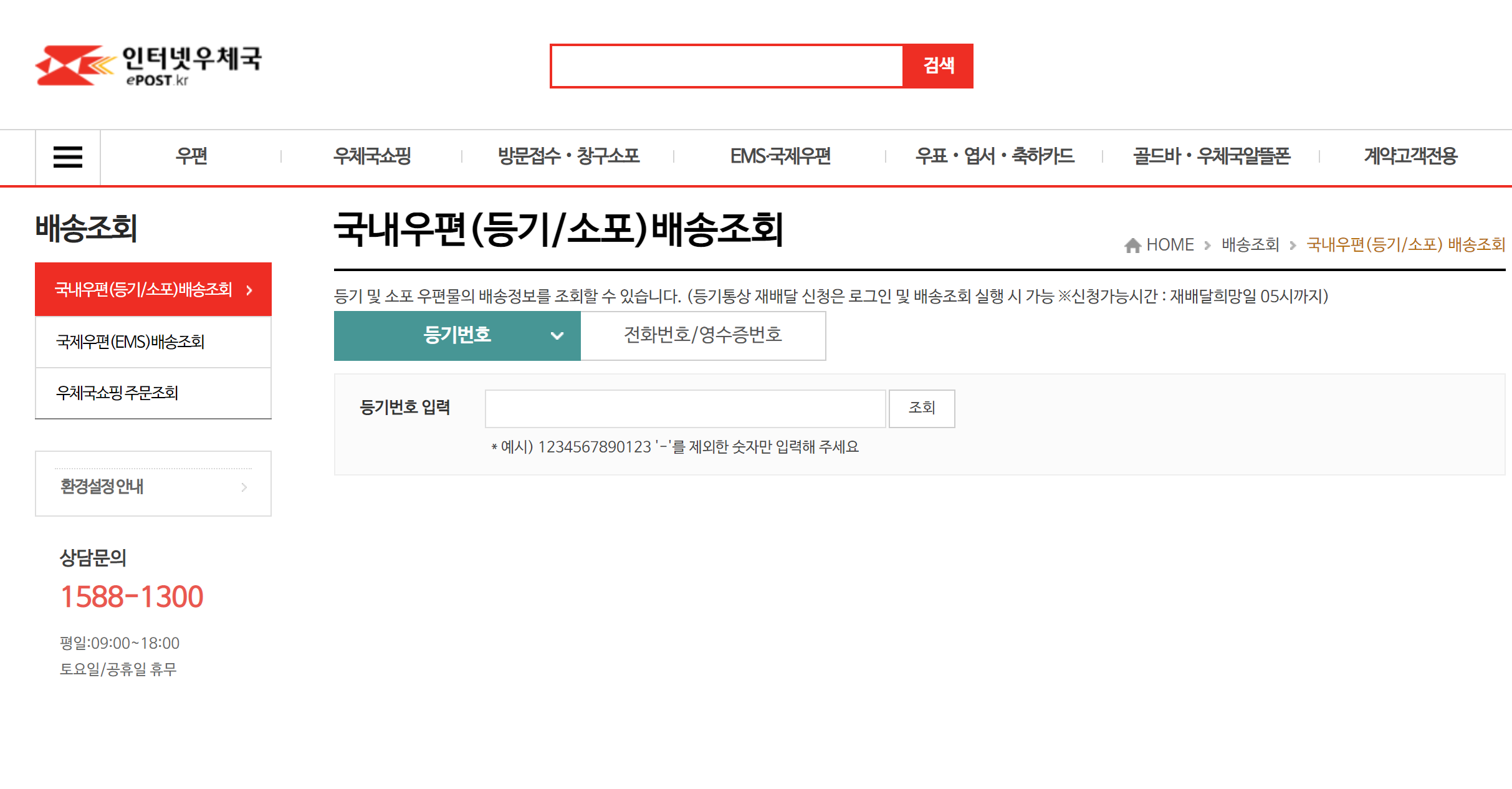Open the 우편 menu

pos(191,156)
